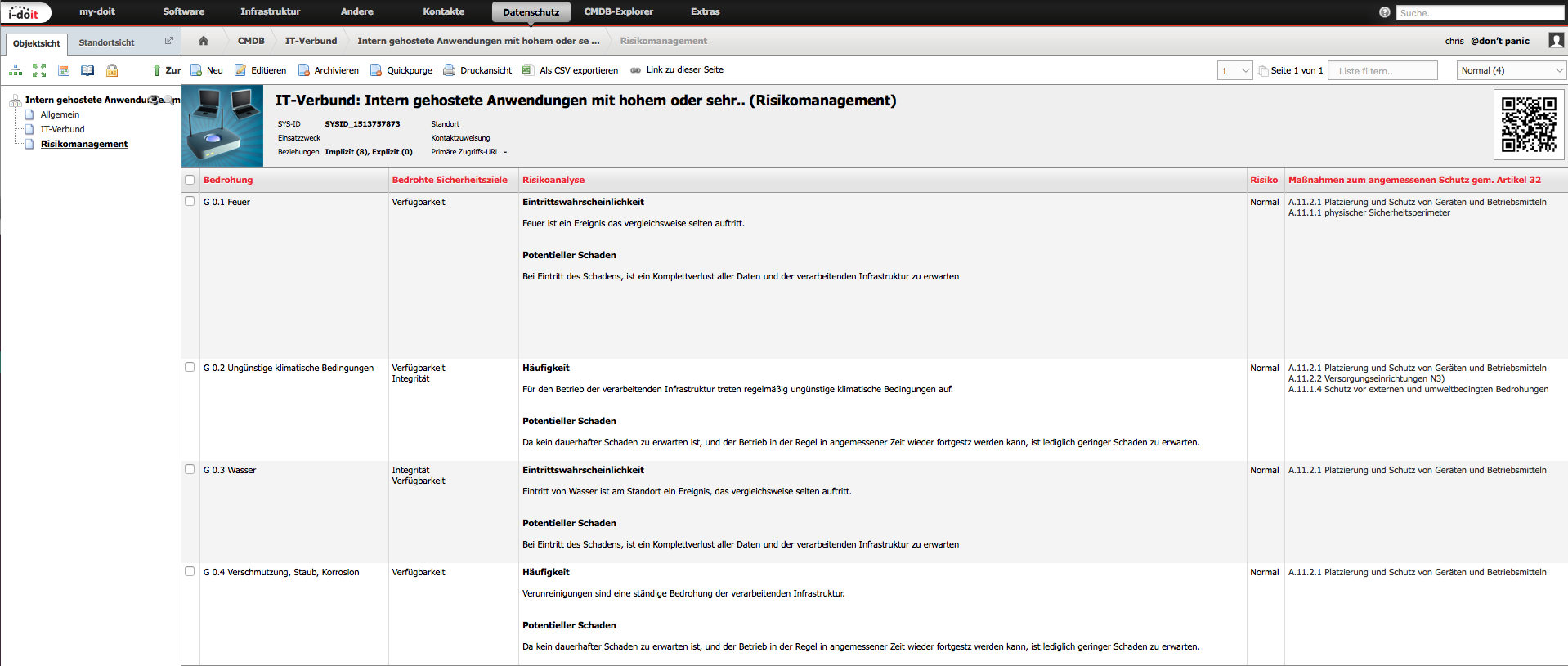The image size is (1568, 666).
Task: Click the pages icon next to Seite 1 von 1
Action: (x=1262, y=70)
